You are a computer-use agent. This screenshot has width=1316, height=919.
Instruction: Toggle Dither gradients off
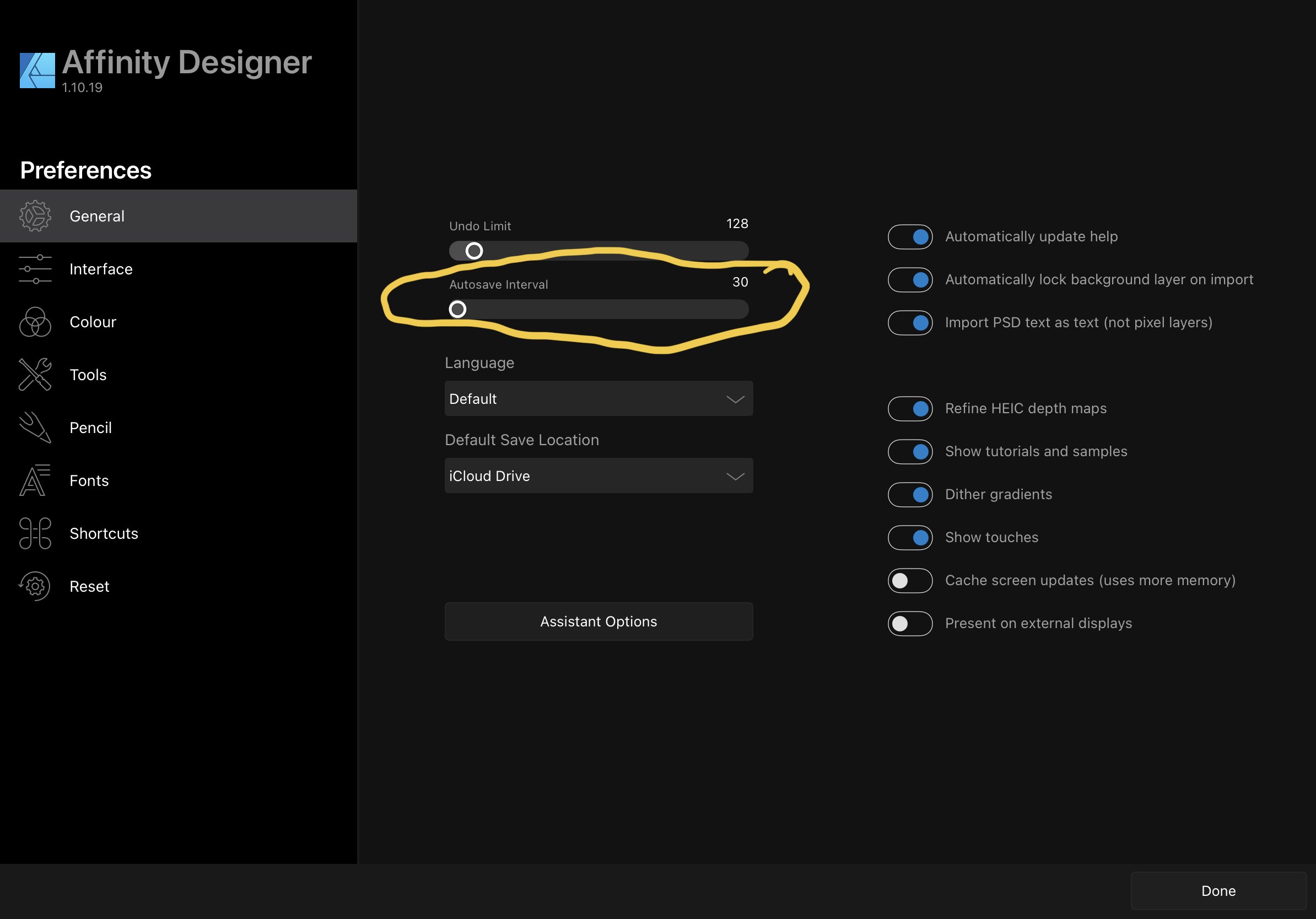pyautogui.click(x=910, y=494)
